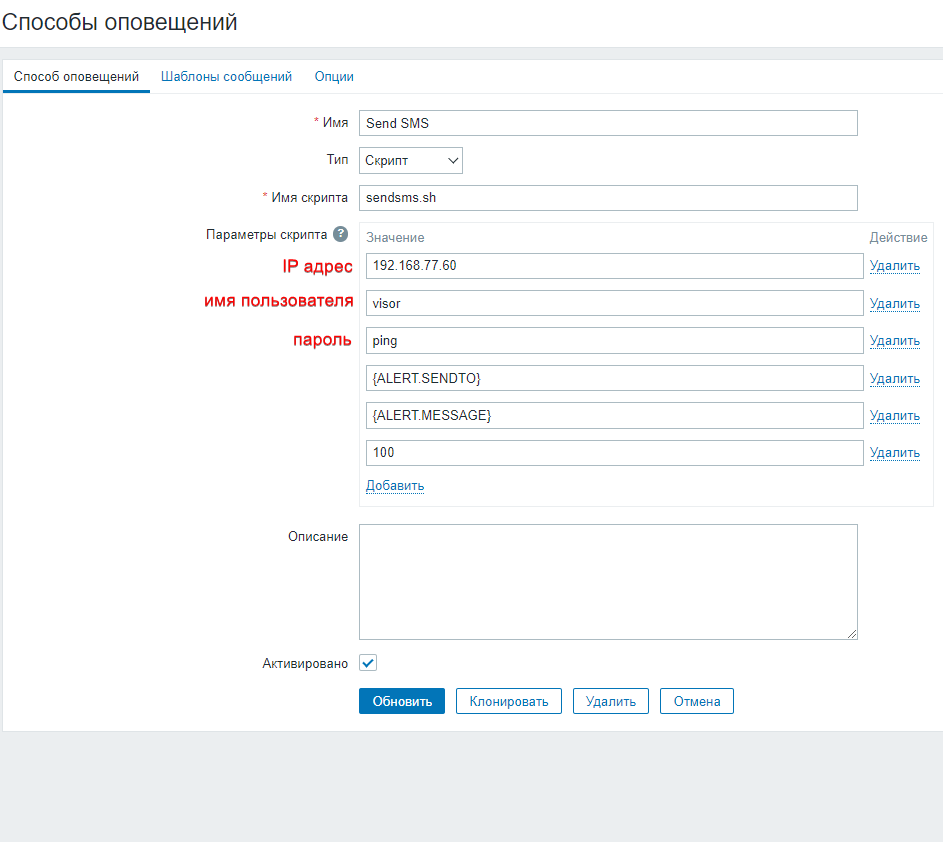Click the parameter field containing 100
This screenshot has width=943, height=842.
(x=614, y=453)
